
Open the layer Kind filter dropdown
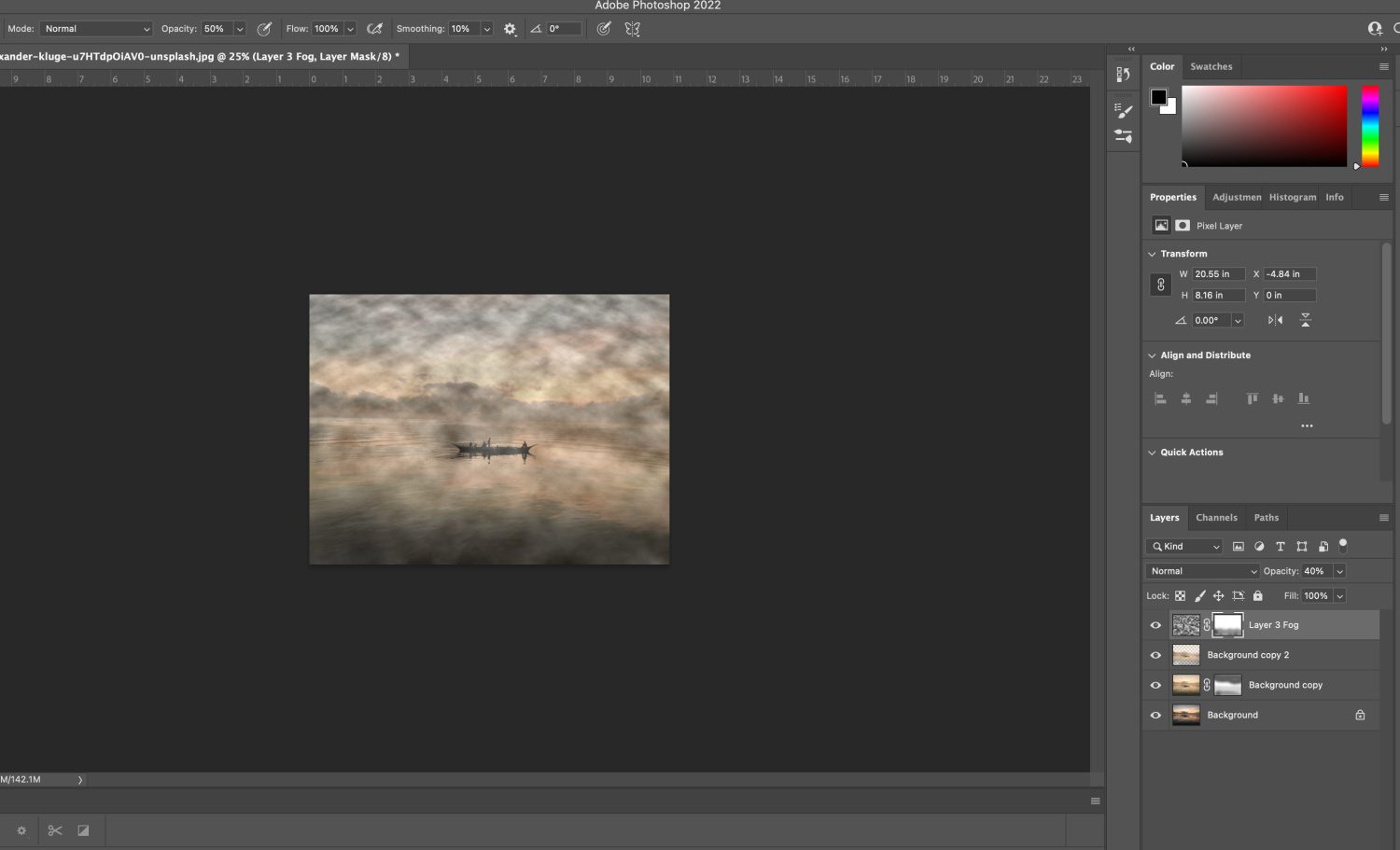[x=1184, y=547]
